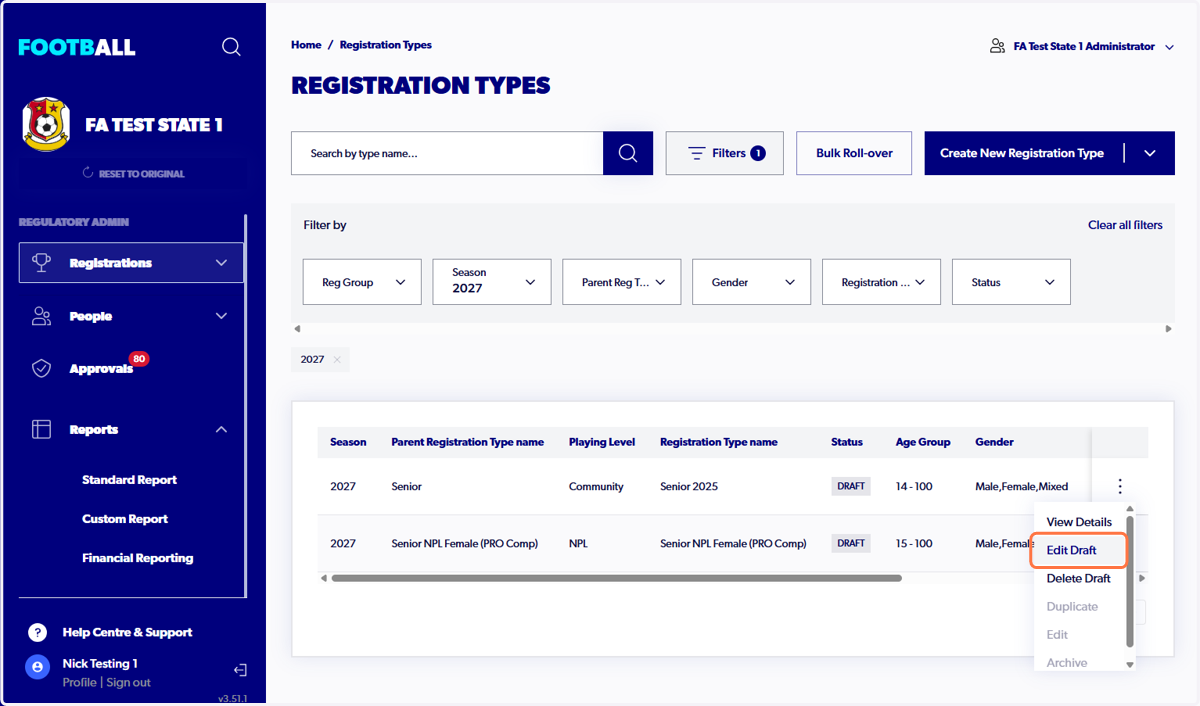Click the People icon in sidebar

click(41, 316)
